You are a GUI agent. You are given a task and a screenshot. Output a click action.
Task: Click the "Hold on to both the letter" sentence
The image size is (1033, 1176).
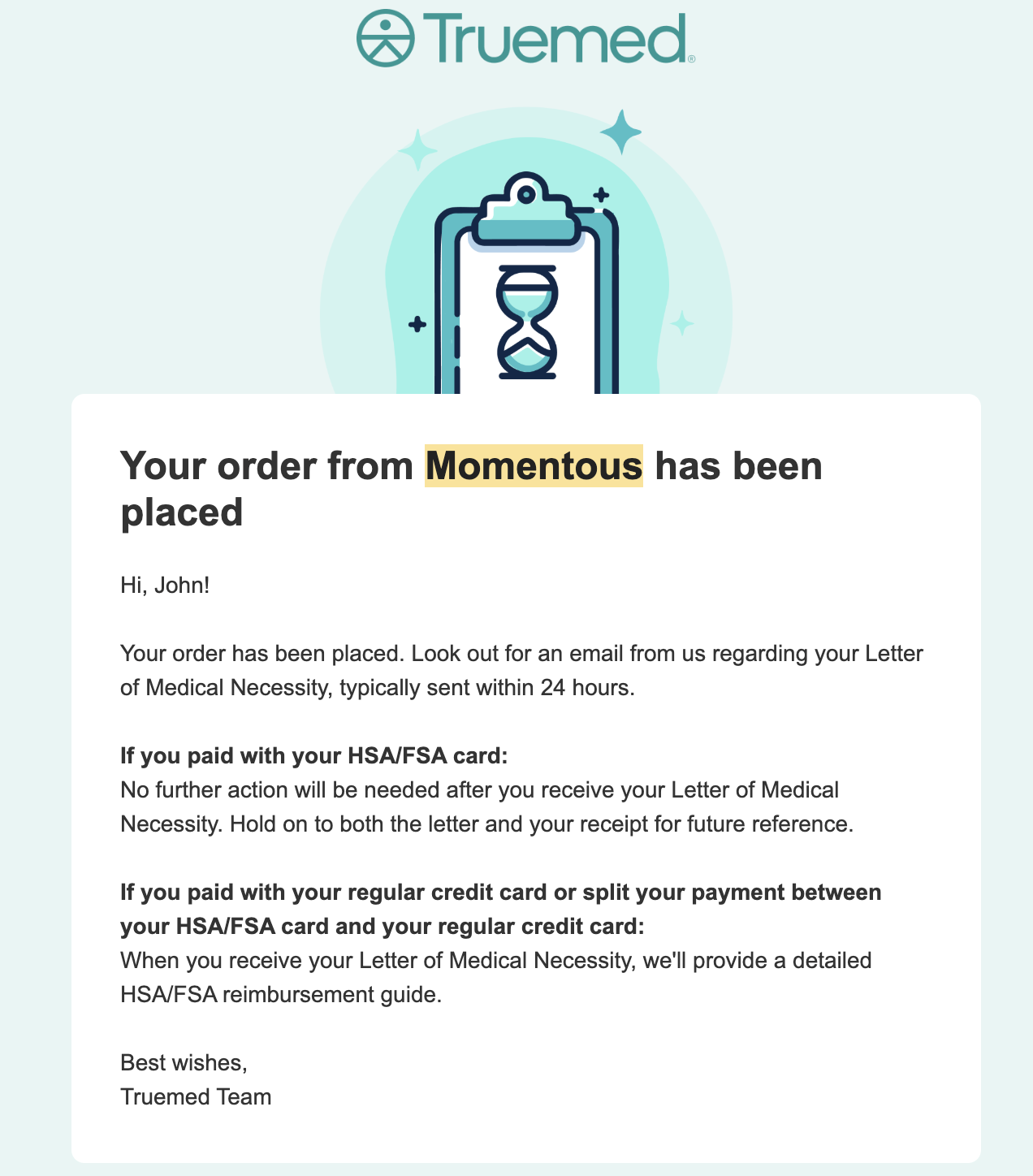541,824
